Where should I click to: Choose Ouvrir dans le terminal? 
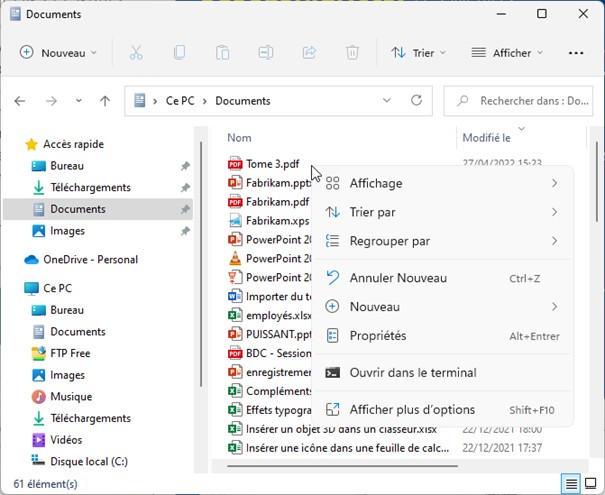click(412, 373)
